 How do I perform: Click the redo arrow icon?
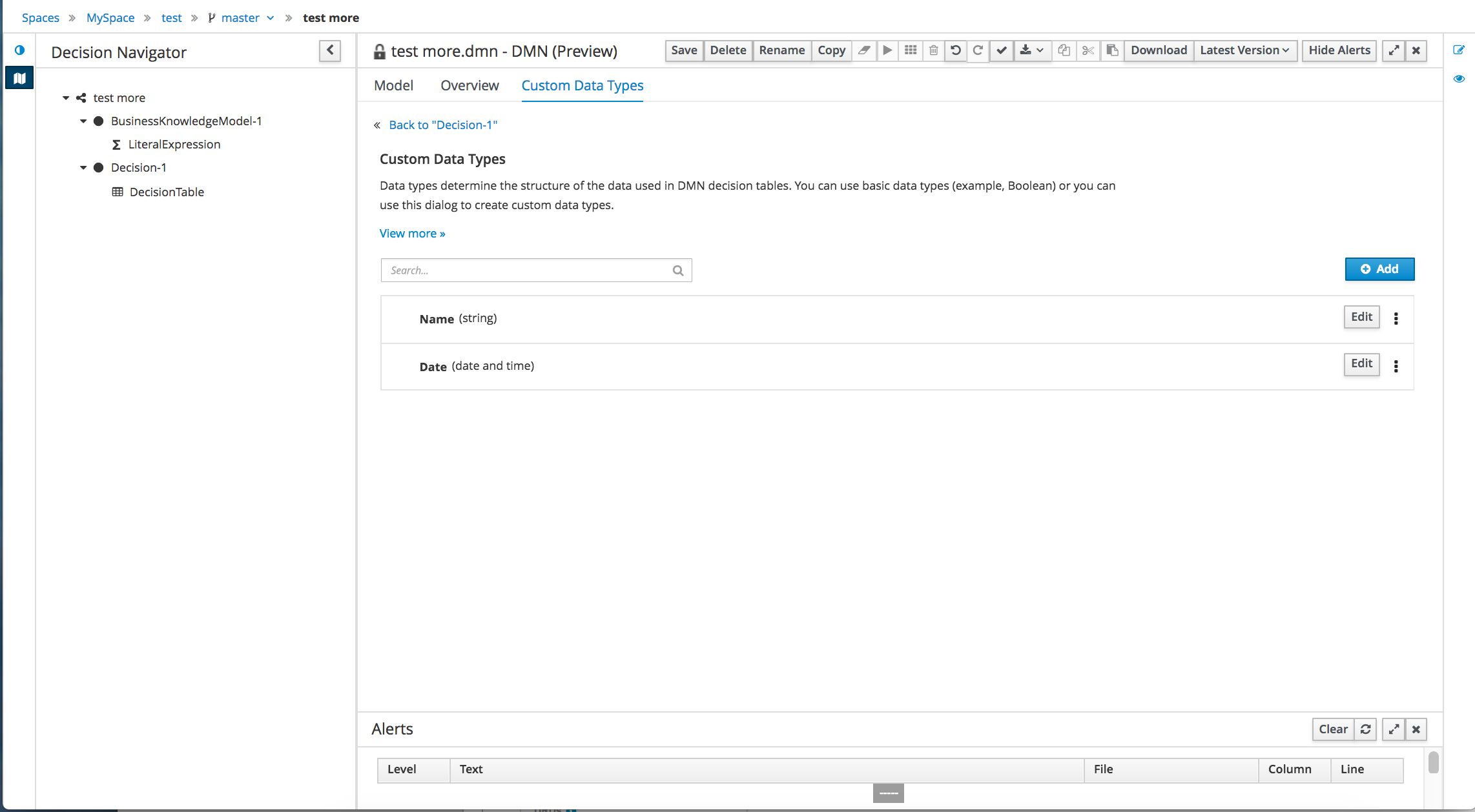coord(978,50)
